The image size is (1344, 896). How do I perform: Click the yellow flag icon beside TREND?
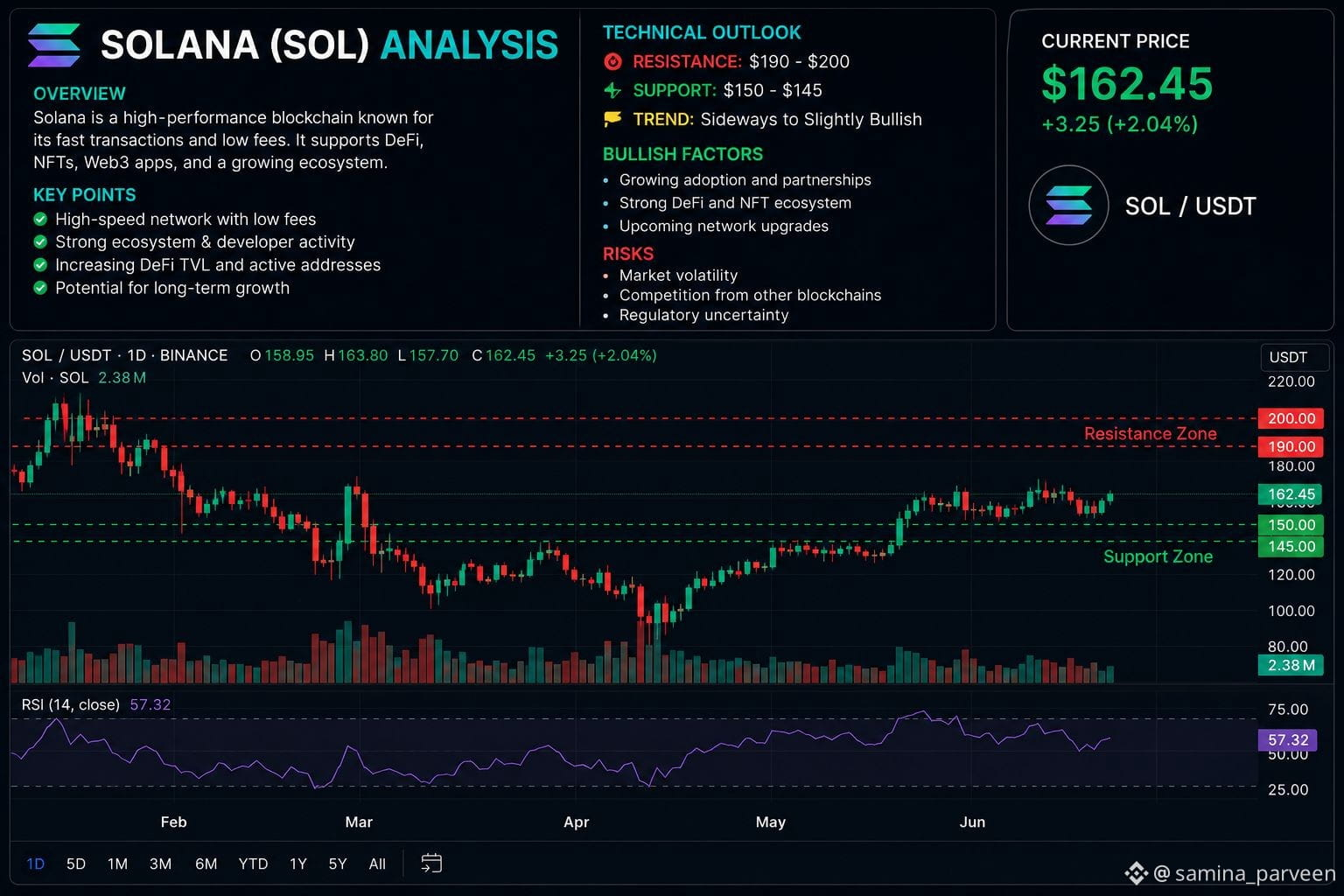tap(612, 119)
